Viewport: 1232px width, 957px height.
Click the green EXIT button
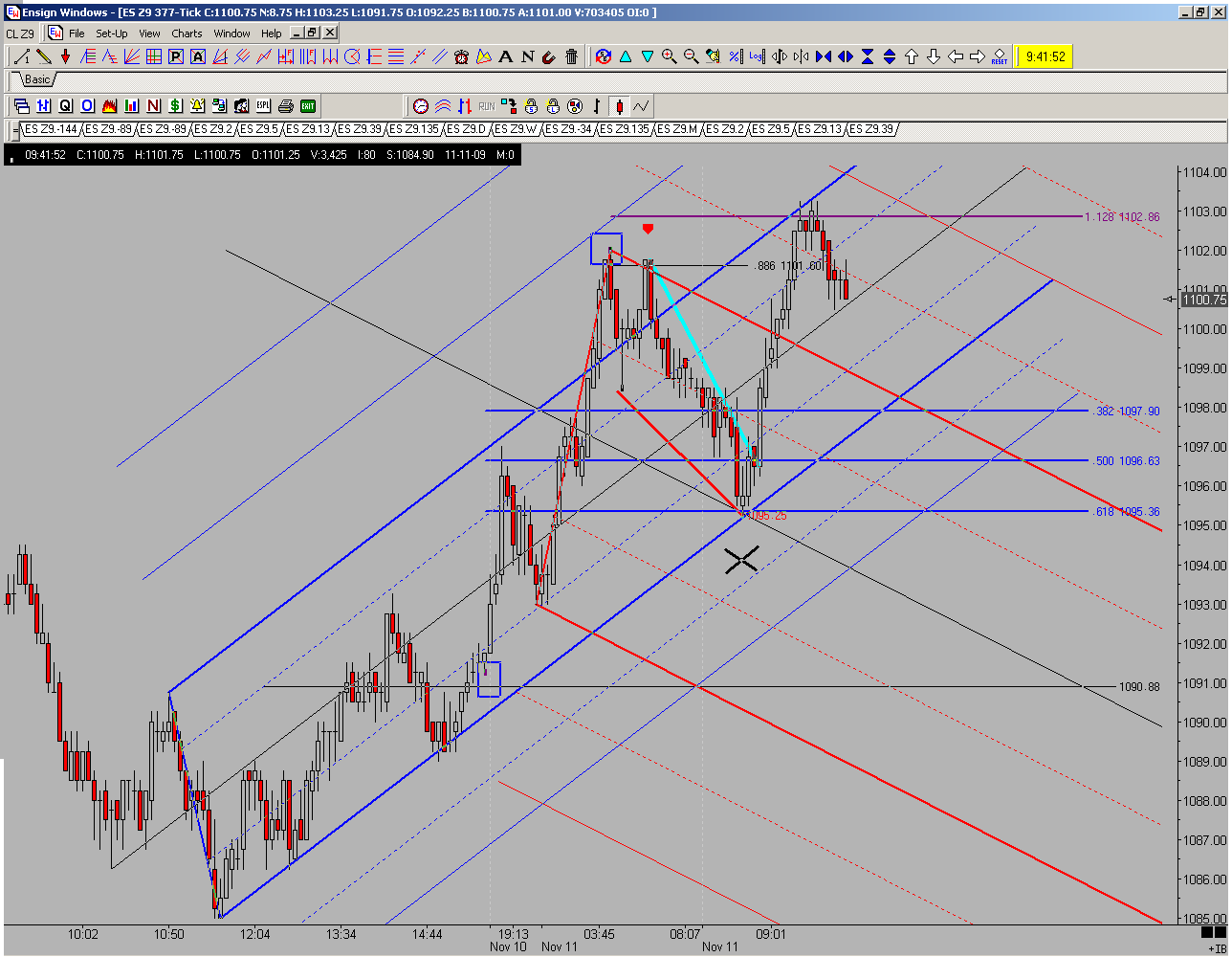click(x=308, y=105)
